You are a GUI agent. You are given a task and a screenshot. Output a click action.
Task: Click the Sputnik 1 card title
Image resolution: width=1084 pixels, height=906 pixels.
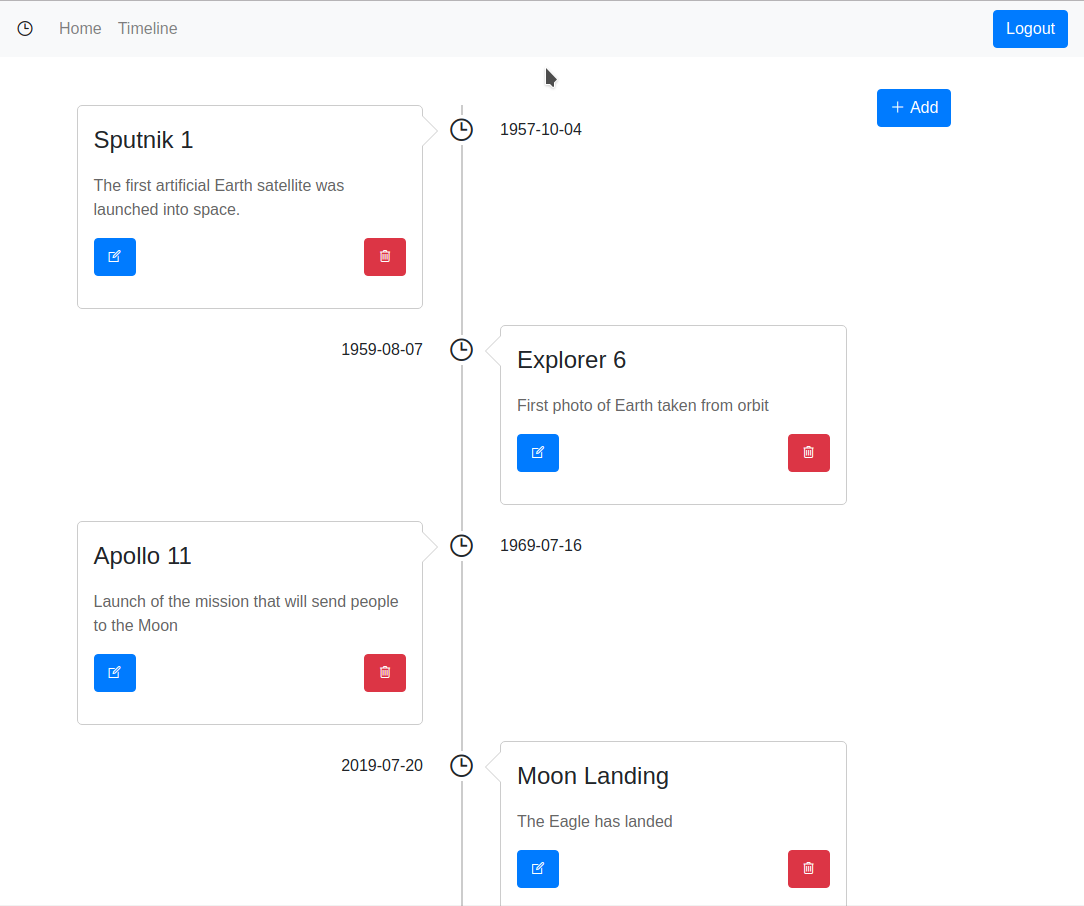(x=143, y=140)
